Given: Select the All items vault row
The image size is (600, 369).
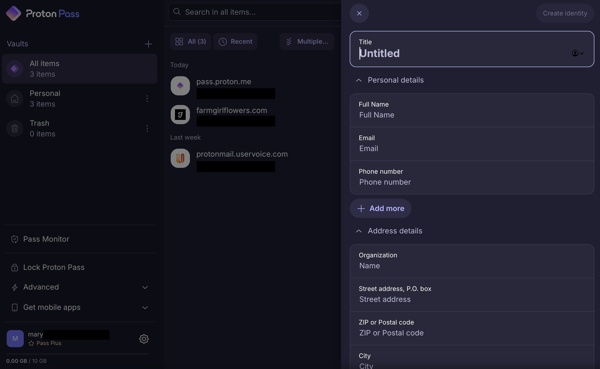Looking at the screenshot, I should click(80, 69).
